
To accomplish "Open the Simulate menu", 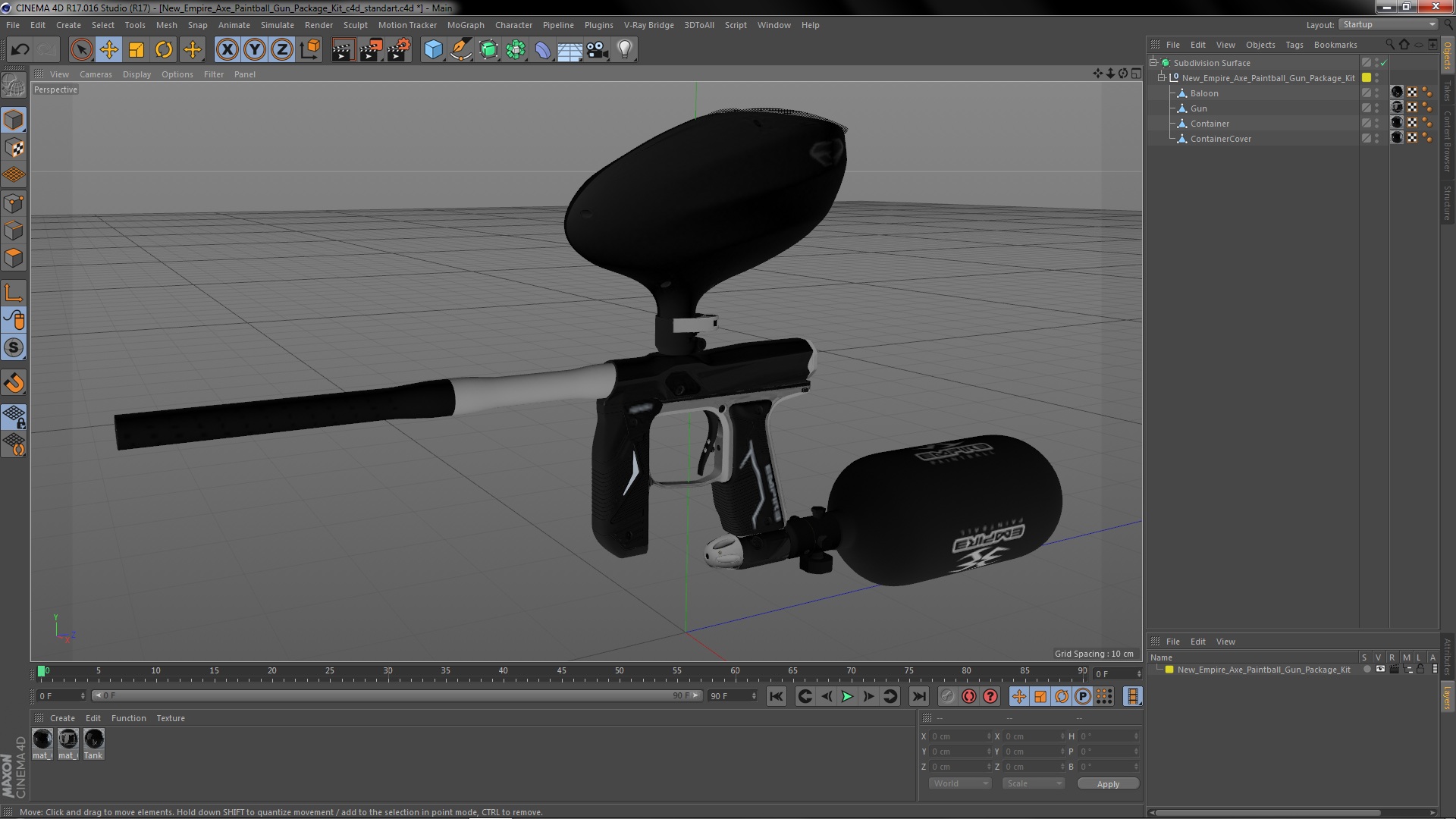I will pos(278,25).
